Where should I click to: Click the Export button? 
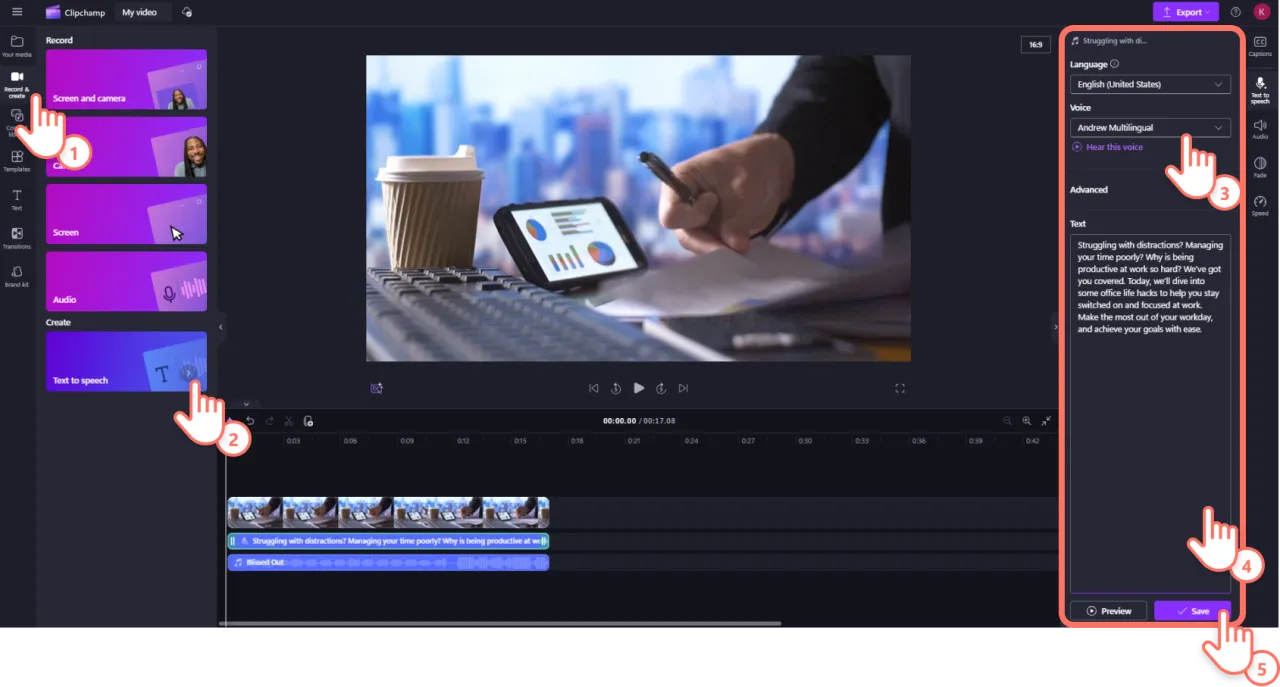tap(1185, 12)
